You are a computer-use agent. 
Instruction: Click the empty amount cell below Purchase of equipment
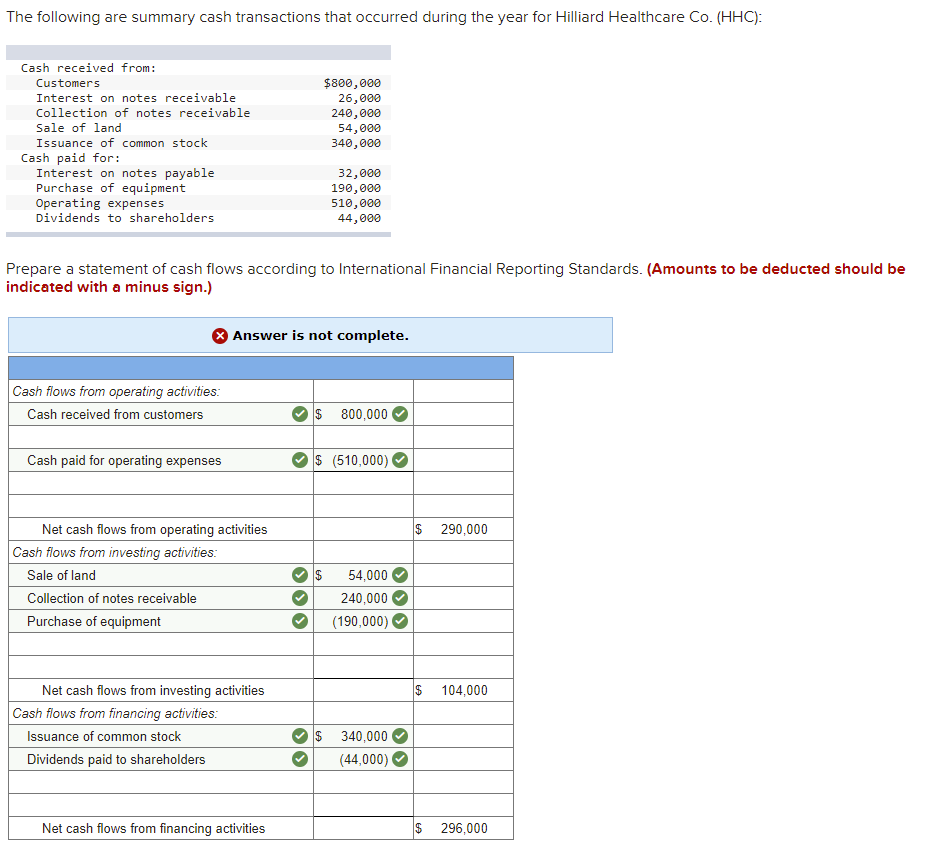tap(363, 644)
